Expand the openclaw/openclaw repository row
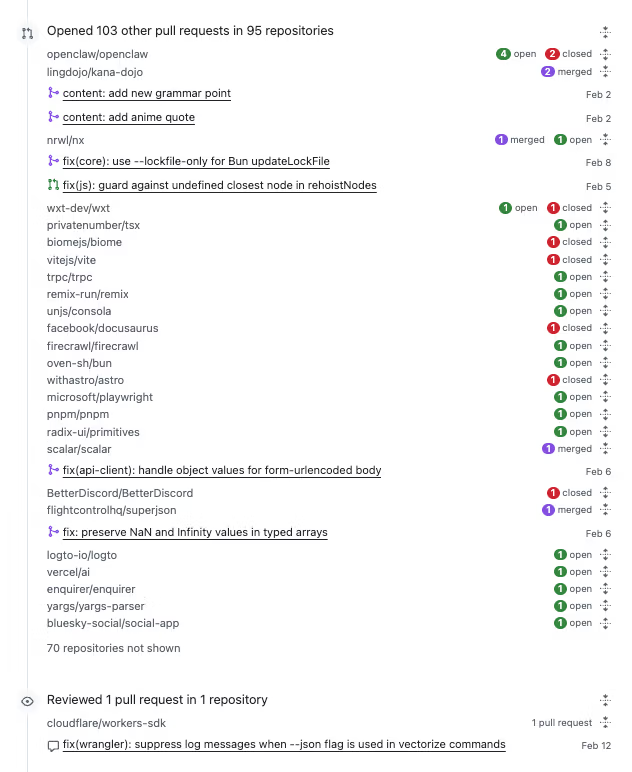Screen dimensions: 632x772 point(605,54)
